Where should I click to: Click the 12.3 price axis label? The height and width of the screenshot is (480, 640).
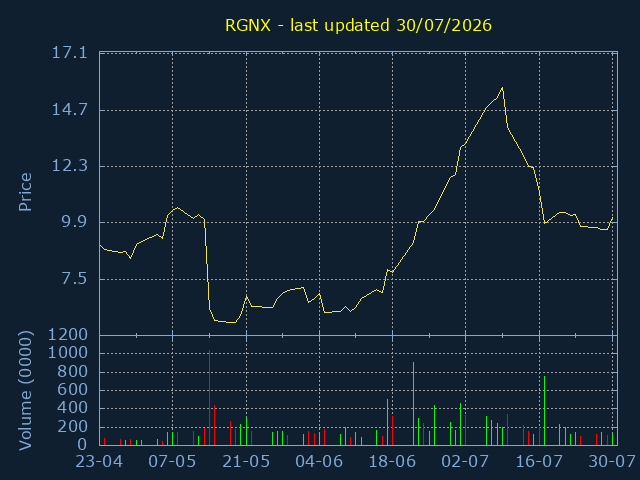pos(69,166)
